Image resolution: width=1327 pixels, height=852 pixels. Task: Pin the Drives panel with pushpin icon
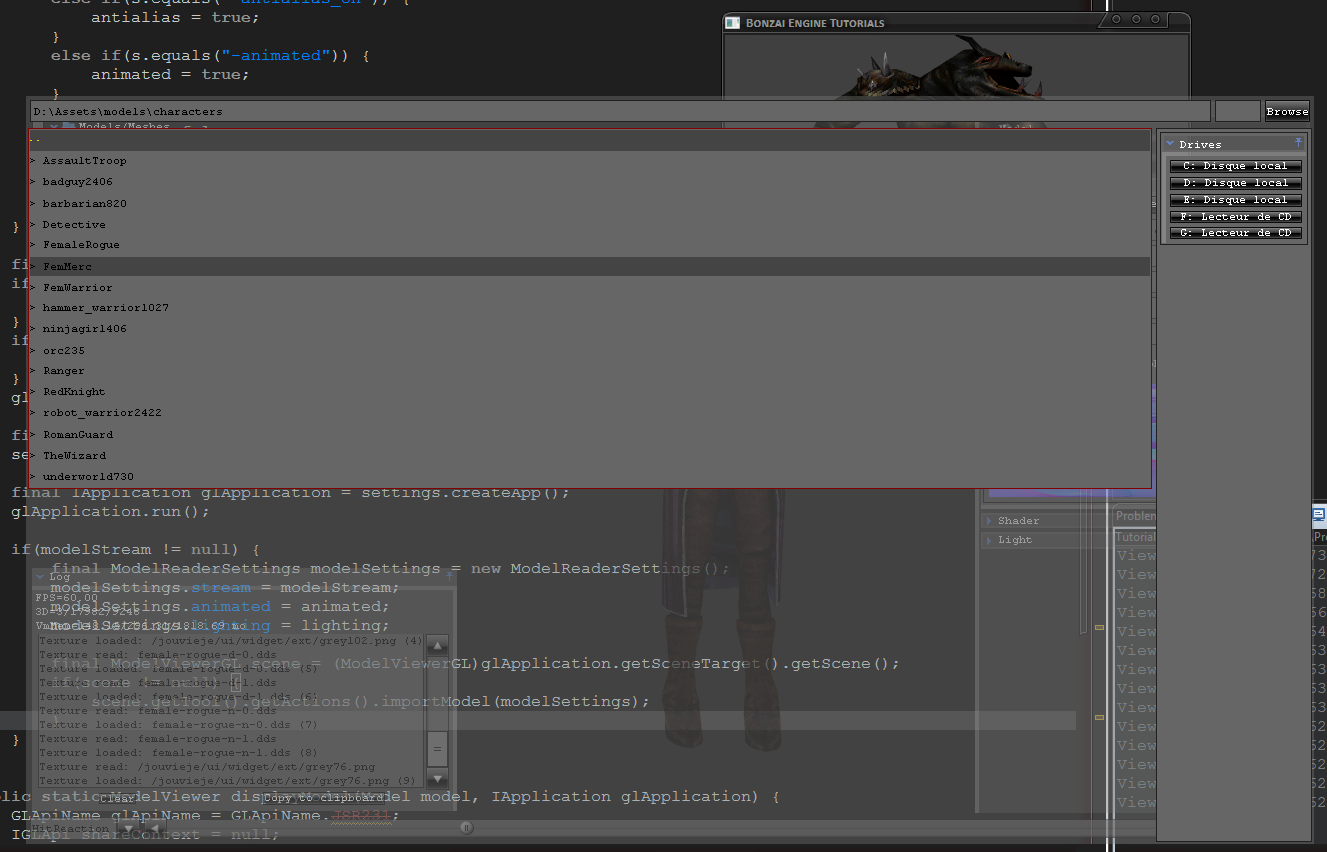tap(1298, 143)
